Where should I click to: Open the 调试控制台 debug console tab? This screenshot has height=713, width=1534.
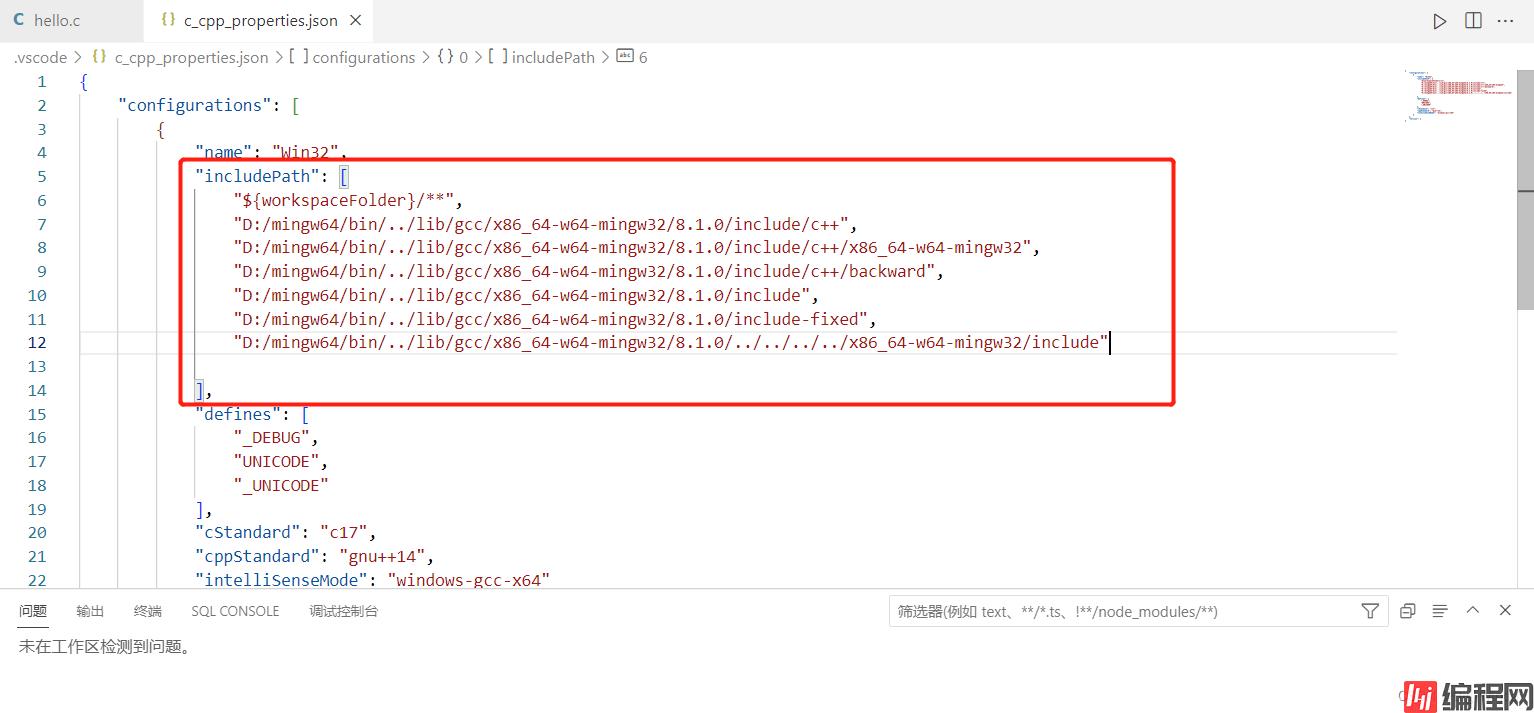(343, 611)
